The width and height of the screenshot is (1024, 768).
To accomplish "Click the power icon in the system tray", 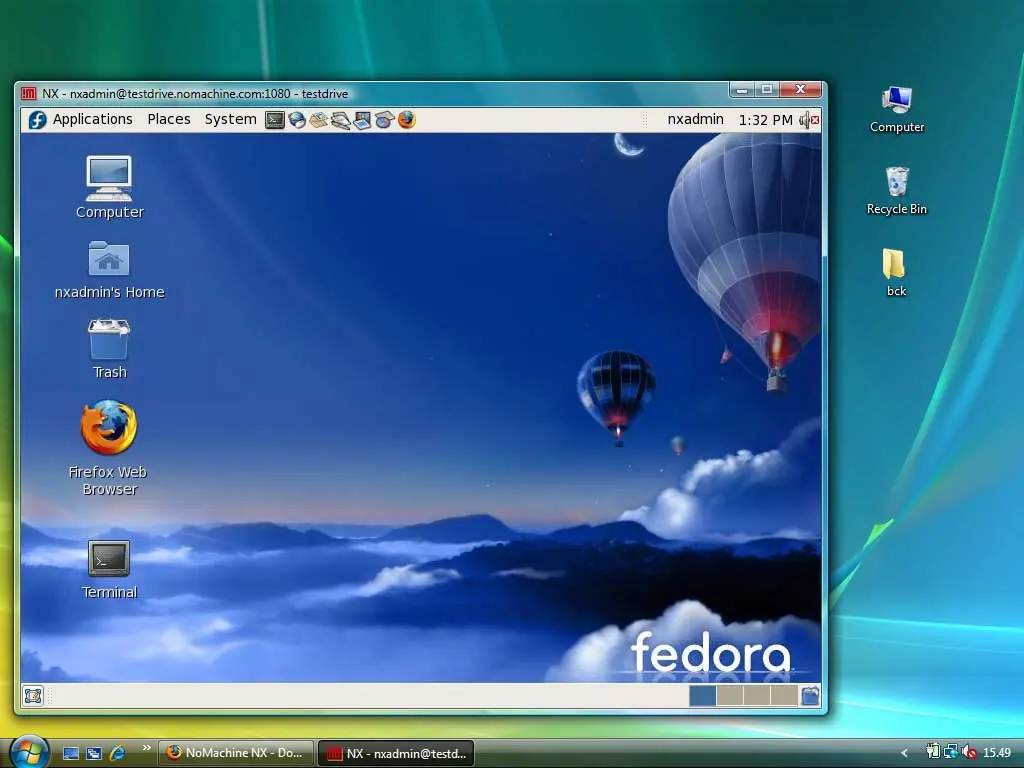I will (x=933, y=752).
